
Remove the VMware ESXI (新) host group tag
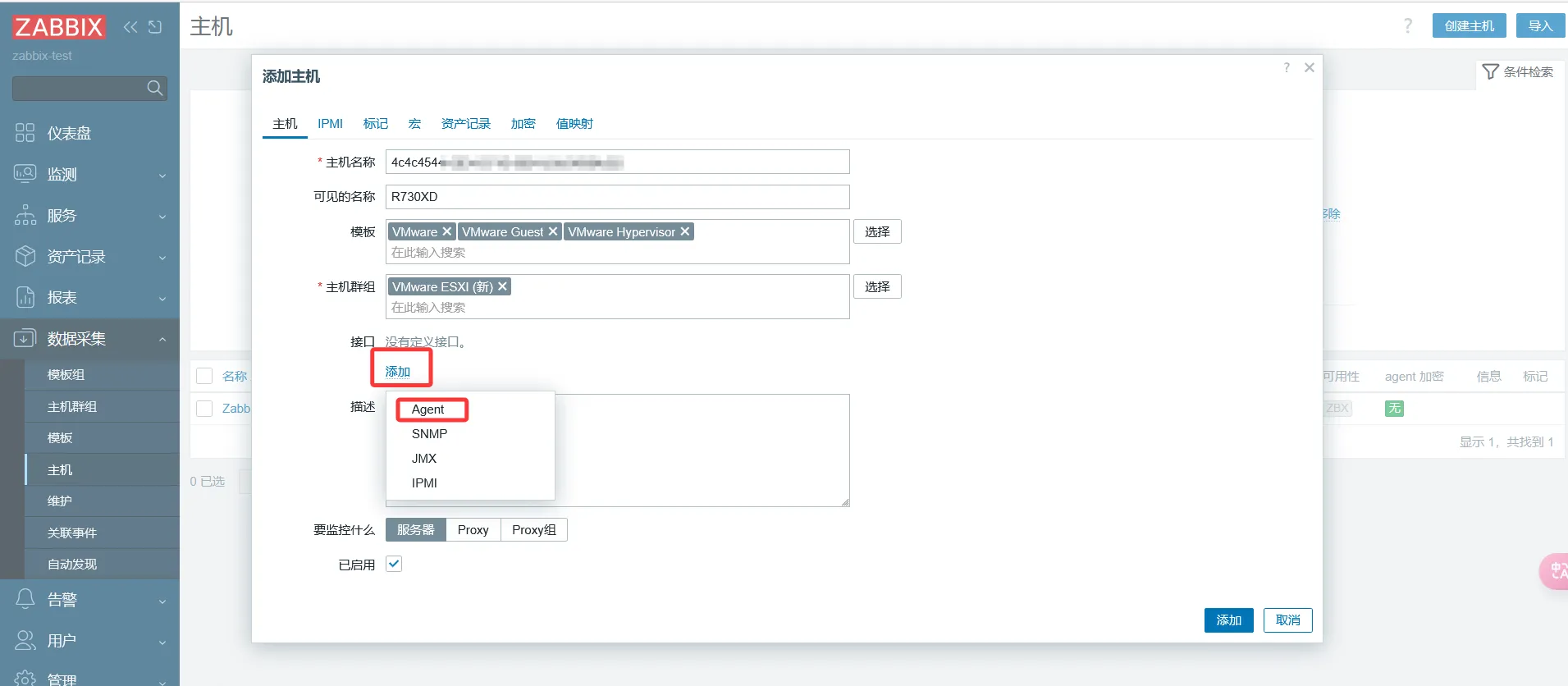(x=502, y=286)
